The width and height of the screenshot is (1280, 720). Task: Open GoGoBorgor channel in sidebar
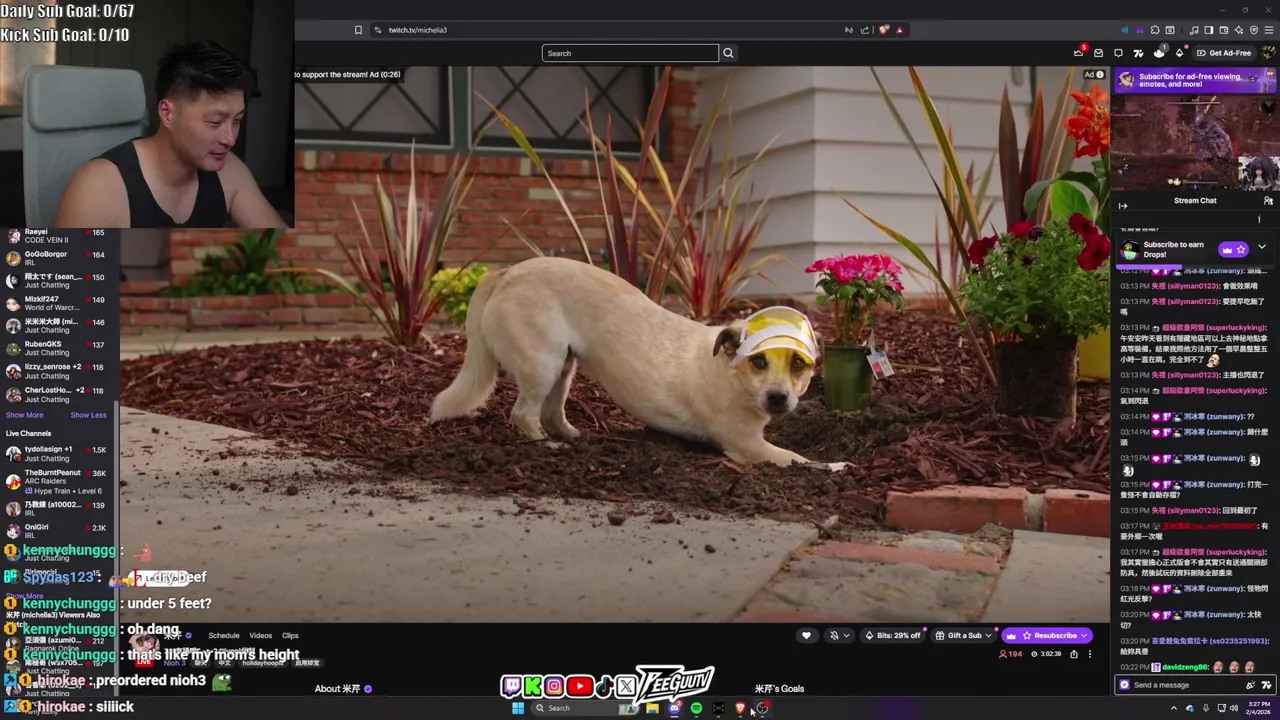[57, 258]
